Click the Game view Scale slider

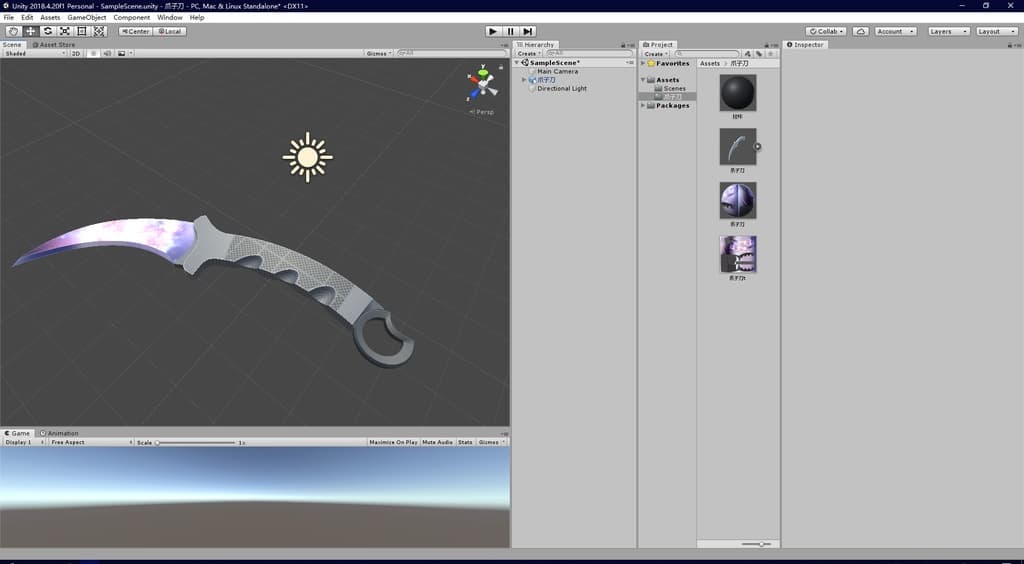(x=196, y=442)
